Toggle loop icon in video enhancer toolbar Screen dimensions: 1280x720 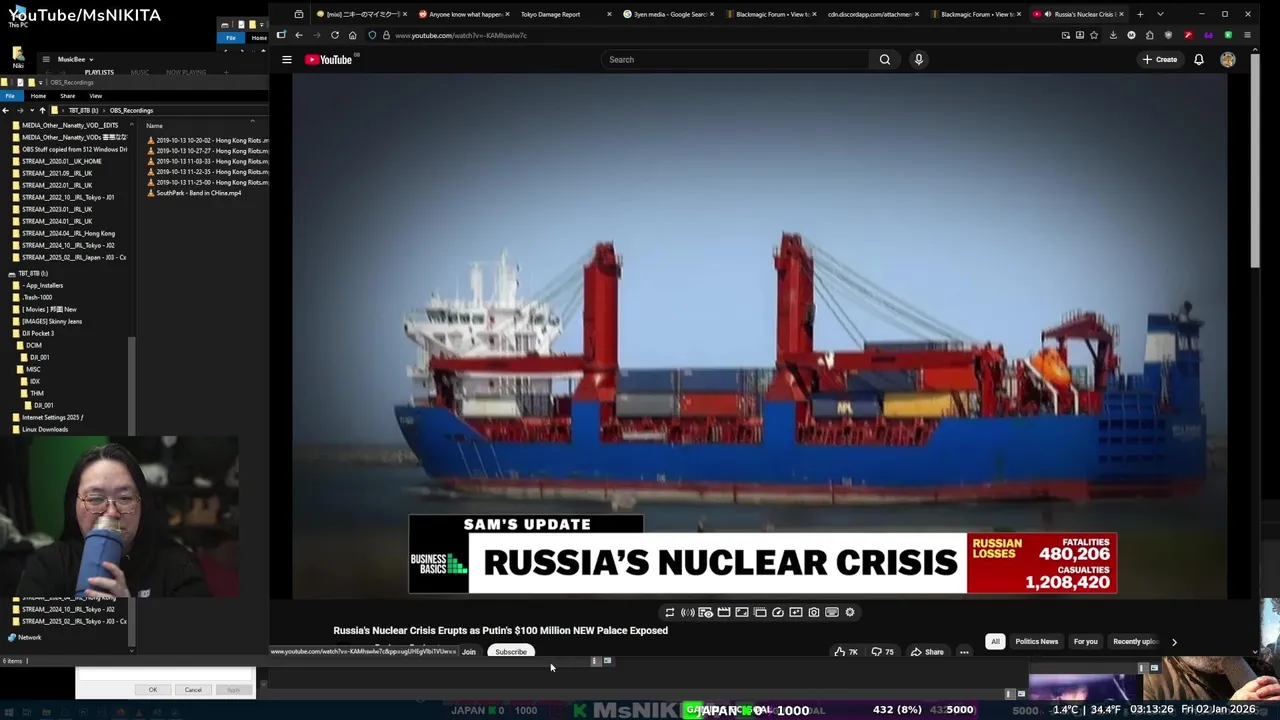(670, 612)
